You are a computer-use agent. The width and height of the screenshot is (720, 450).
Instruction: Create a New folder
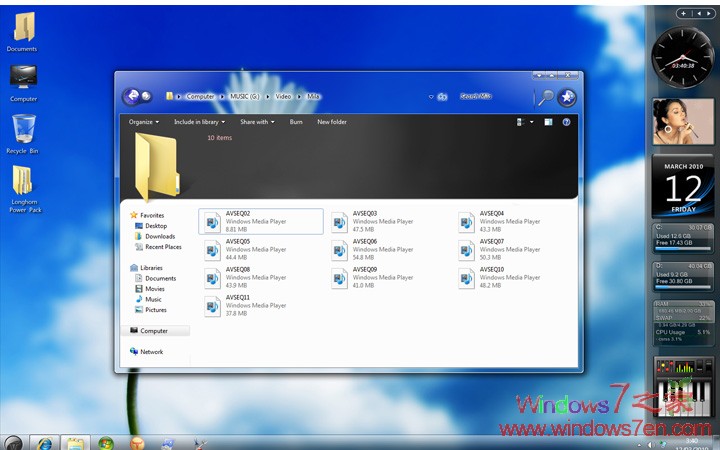tap(332, 122)
